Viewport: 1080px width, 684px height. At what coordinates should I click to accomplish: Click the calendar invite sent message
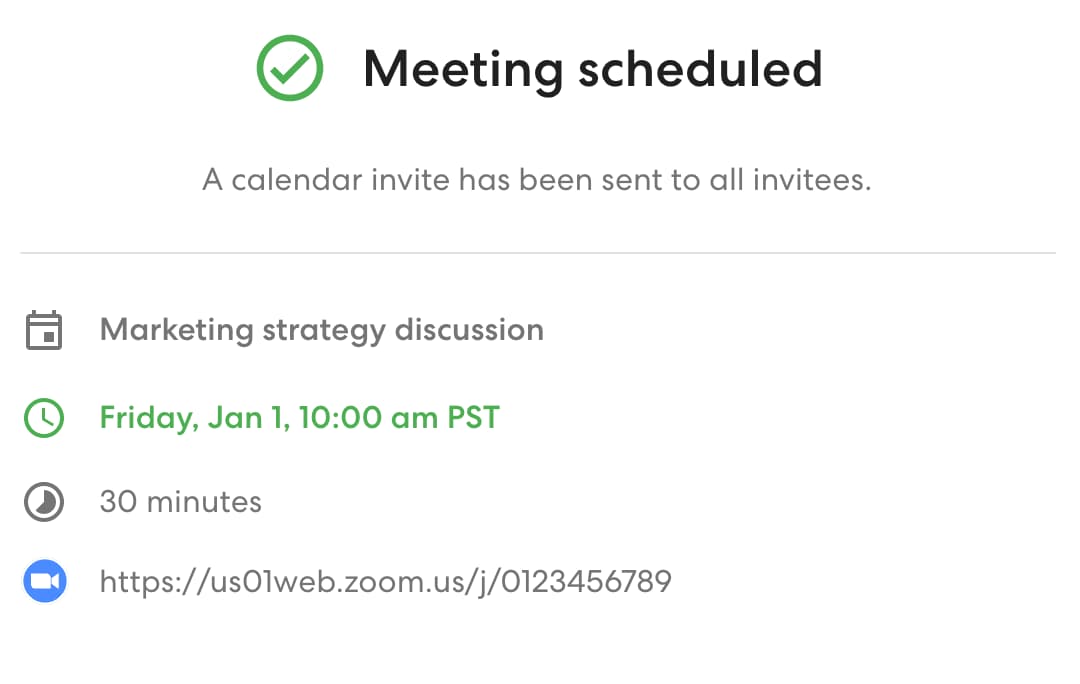[x=537, y=180]
